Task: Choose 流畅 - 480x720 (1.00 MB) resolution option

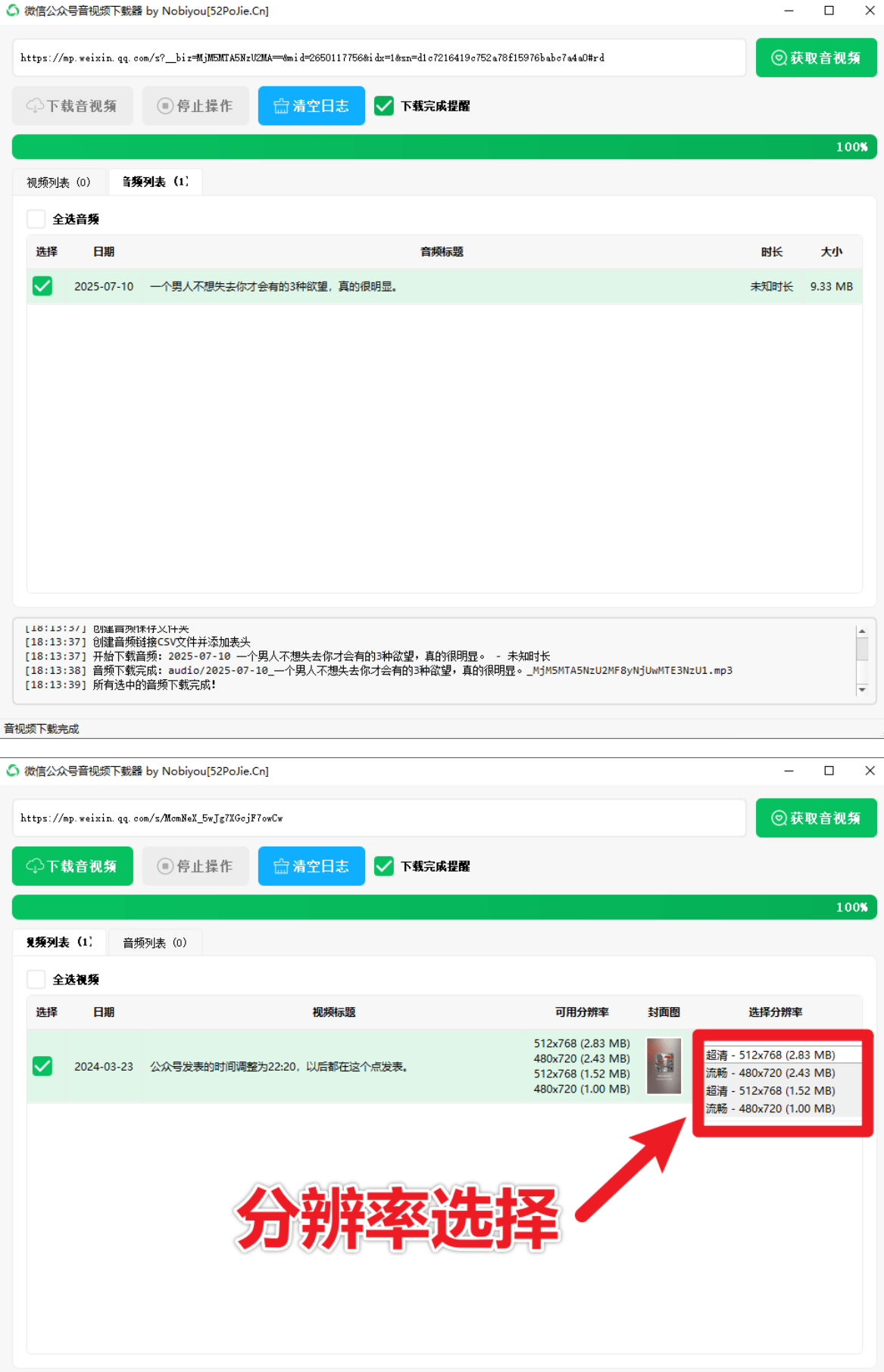Action: 783,1109
